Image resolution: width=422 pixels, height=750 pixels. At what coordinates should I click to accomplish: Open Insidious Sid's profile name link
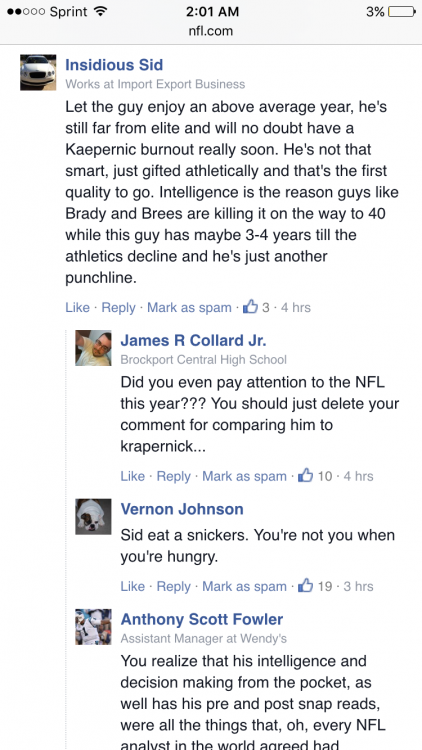click(x=114, y=65)
